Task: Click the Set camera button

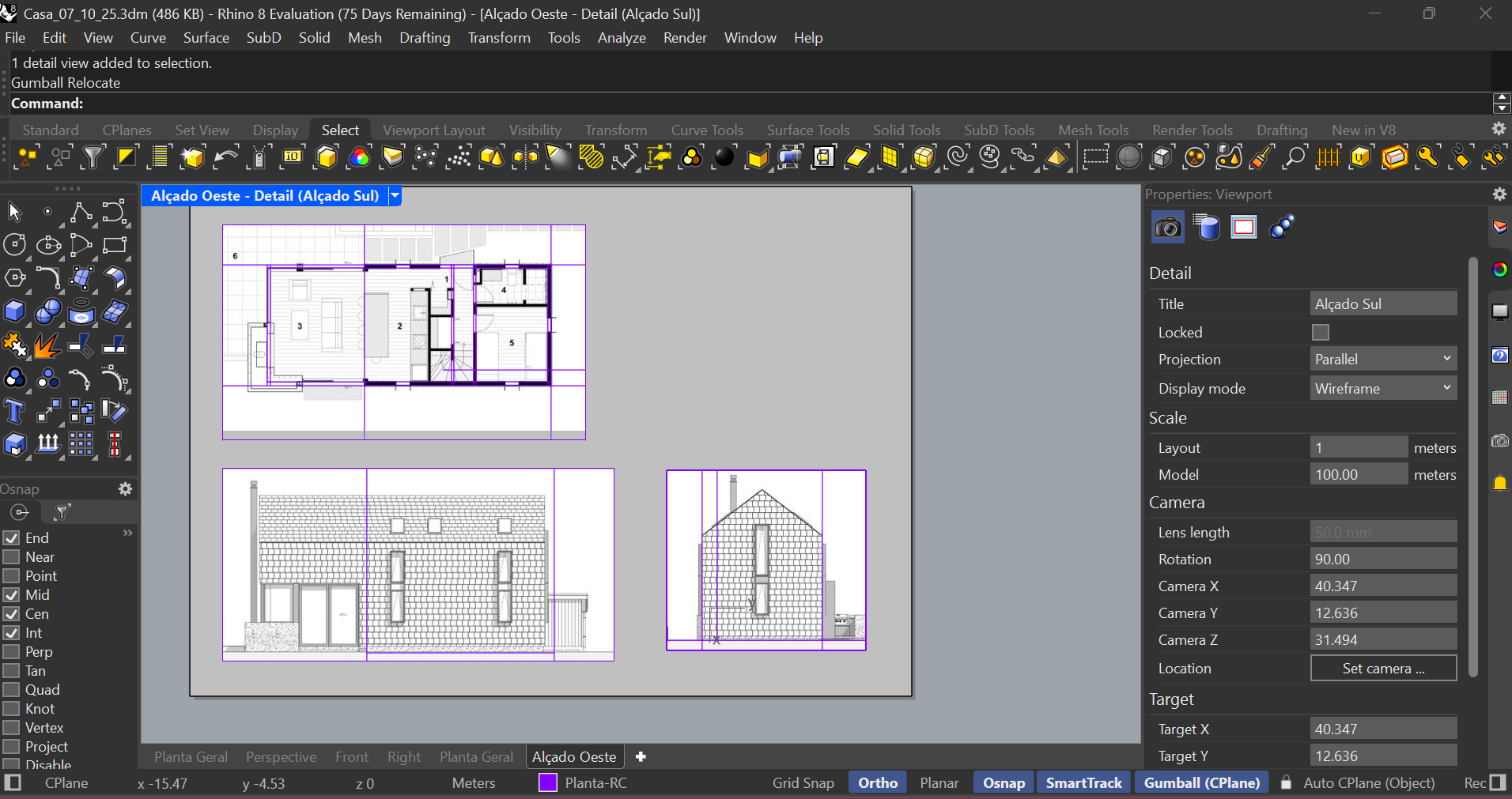Action: click(x=1382, y=669)
